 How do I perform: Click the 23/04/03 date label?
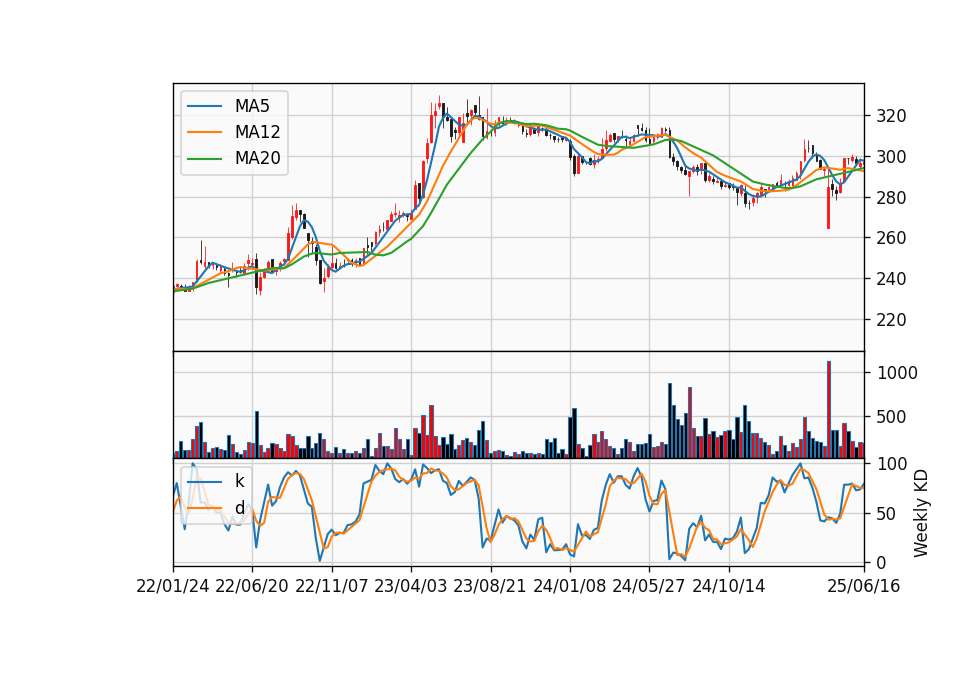click(411, 586)
